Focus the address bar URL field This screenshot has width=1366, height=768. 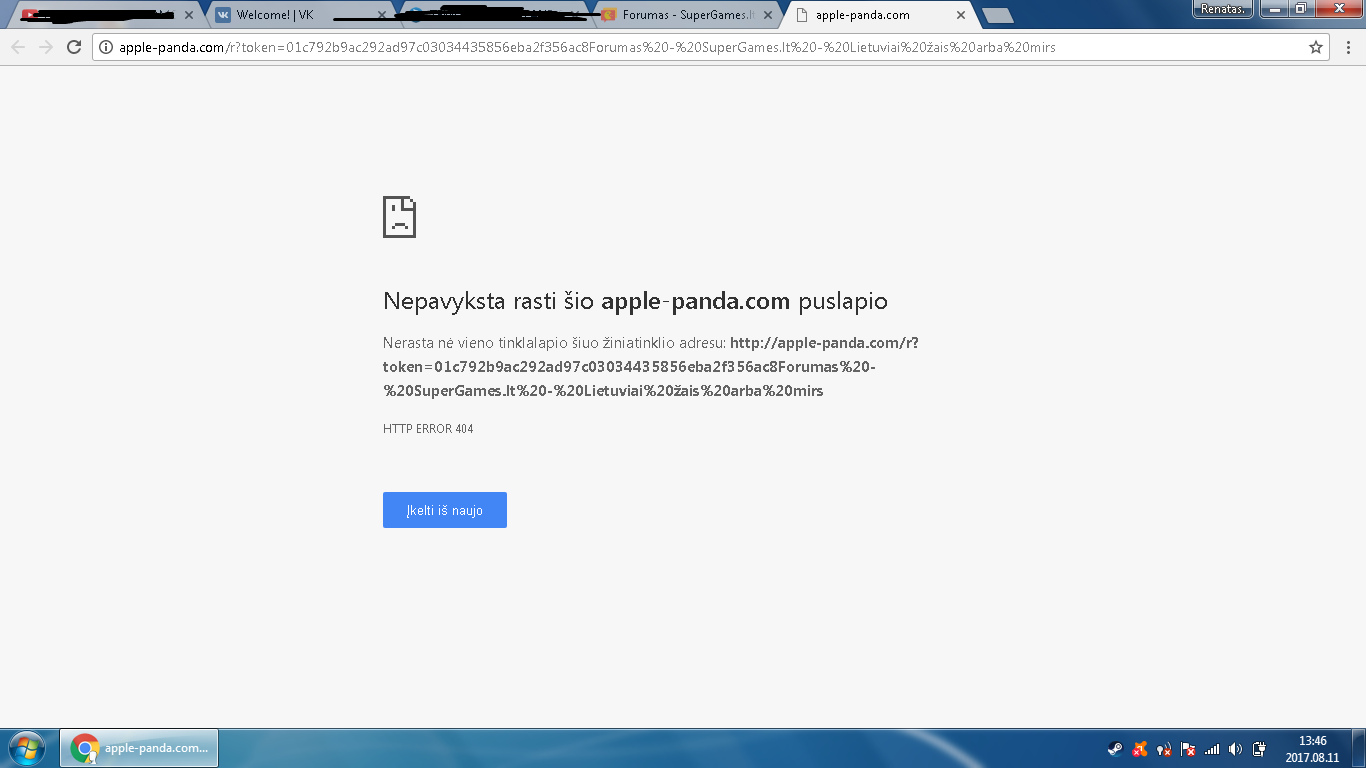click(710, 47)
